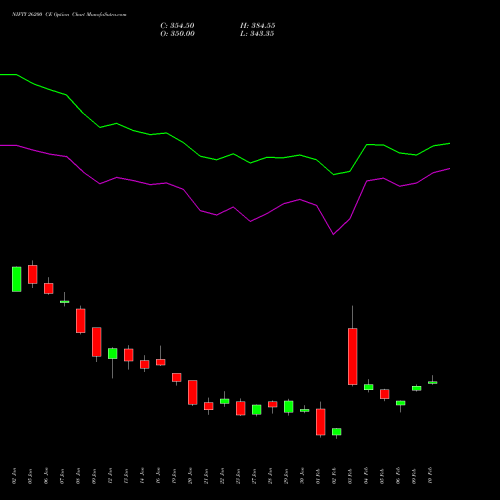Image resolution: width=500 pixels, height=500 pixels.
Task: Click the 04 Feb date axis label
Action: (x=366, y=476)
